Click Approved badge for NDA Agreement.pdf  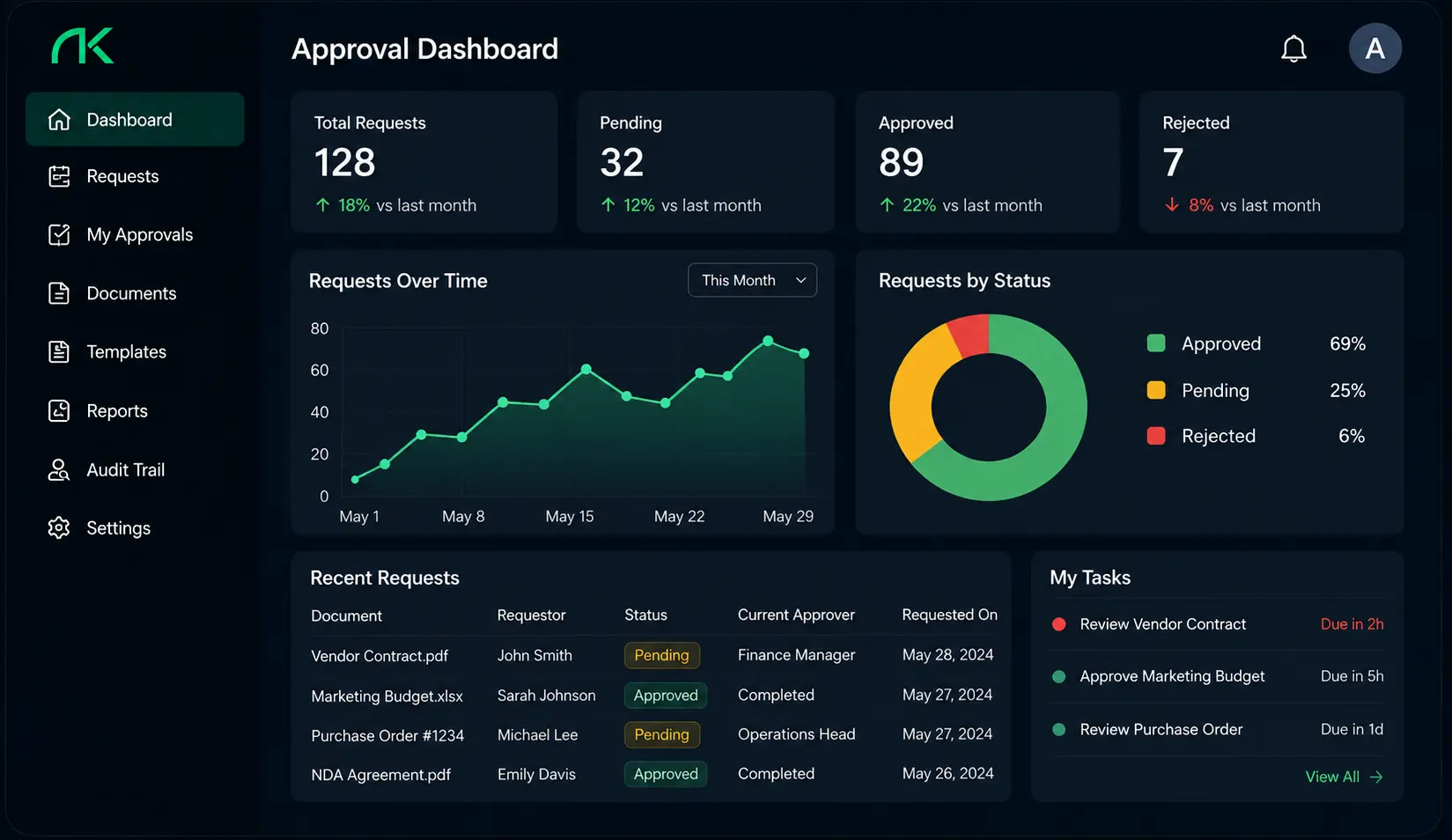tap(666, 774)
